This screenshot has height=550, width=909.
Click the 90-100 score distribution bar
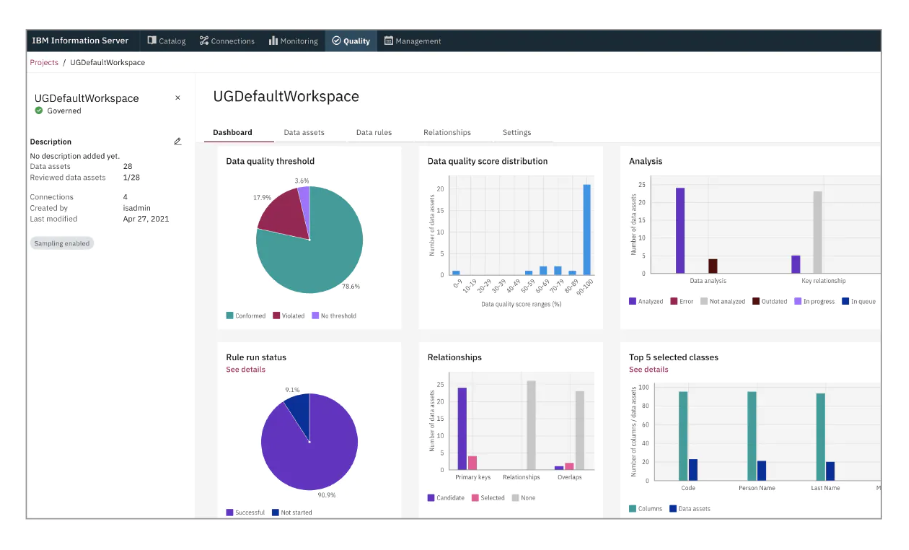coord(587,230)
